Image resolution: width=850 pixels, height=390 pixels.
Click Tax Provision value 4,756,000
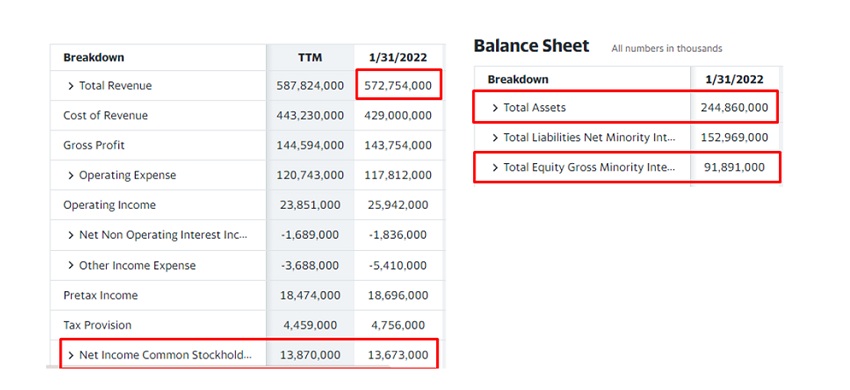[x=398, y=325]
